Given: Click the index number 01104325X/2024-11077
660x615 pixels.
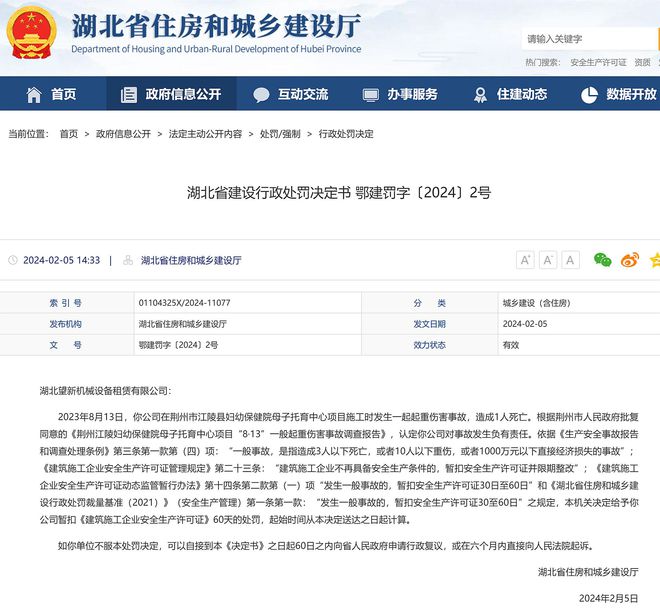Looking at the screenshot, I should [184, 303].
